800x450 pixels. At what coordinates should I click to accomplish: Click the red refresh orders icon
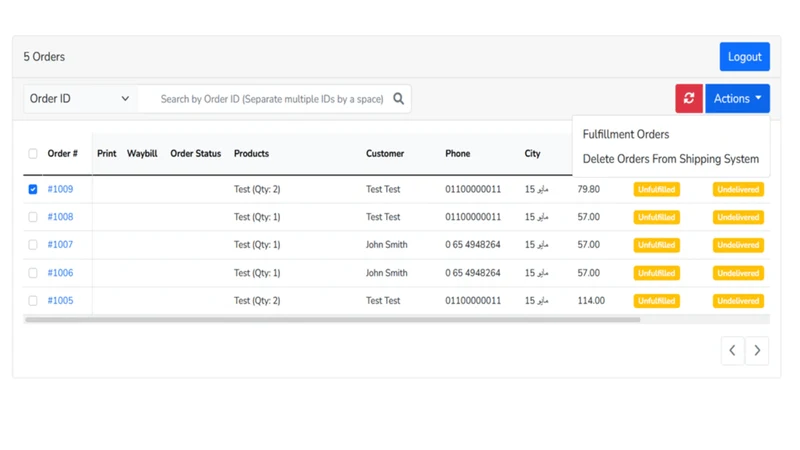(x=689, y=98)
